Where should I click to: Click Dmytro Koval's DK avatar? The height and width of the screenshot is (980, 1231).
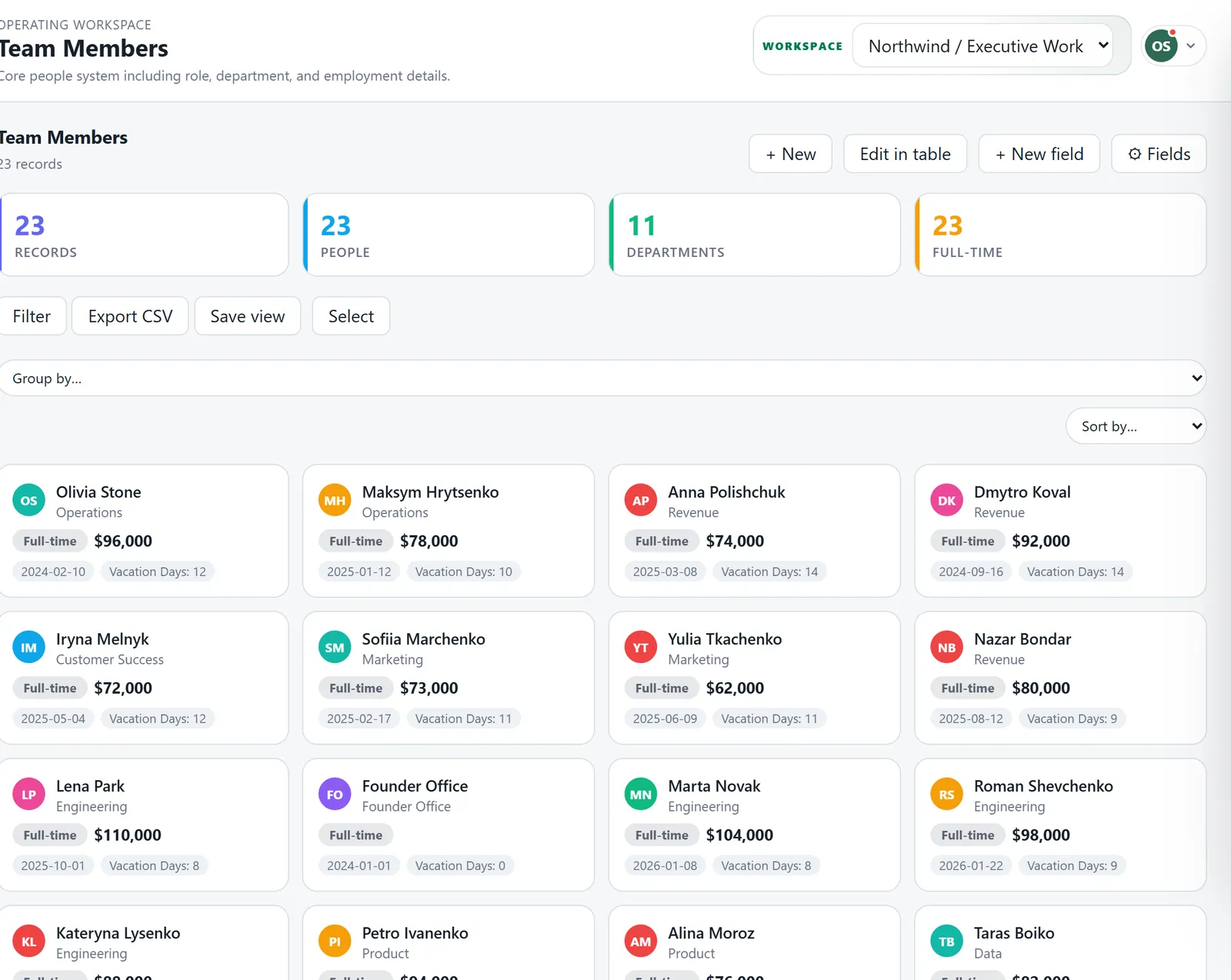[946, 501]
